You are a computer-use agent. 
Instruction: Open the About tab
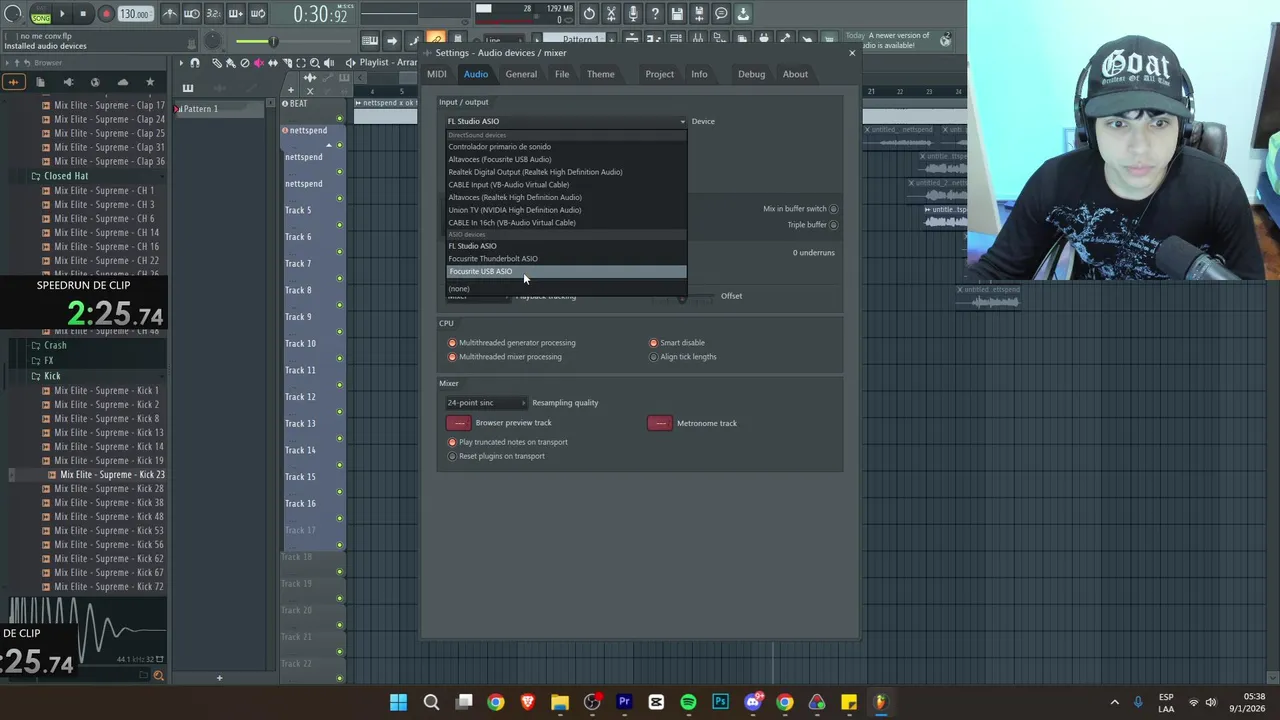click(795, 74)
